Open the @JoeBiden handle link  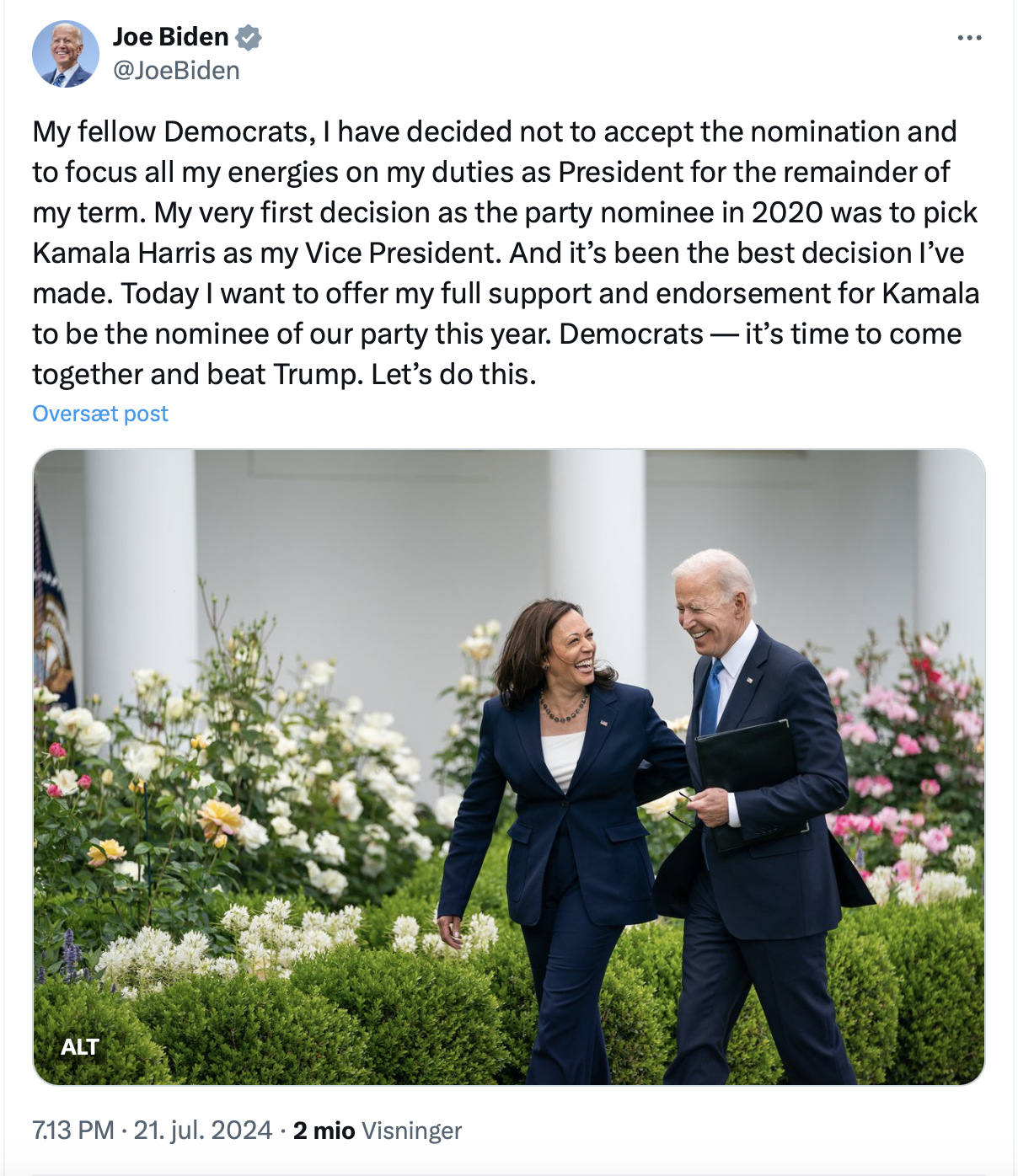(x=176, y=71)
